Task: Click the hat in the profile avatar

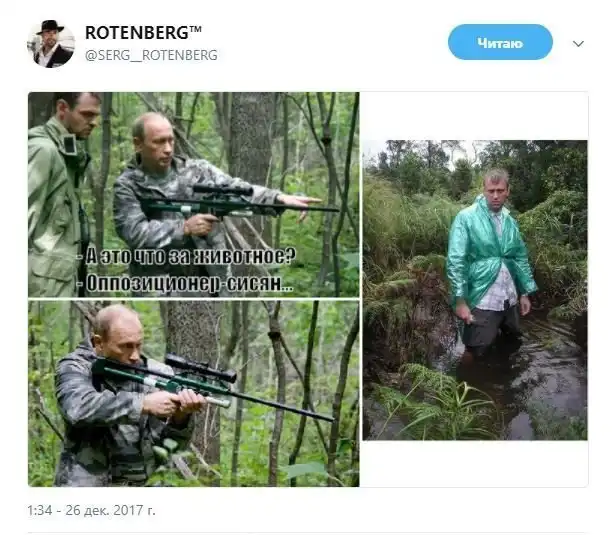Action: point(50,29)
